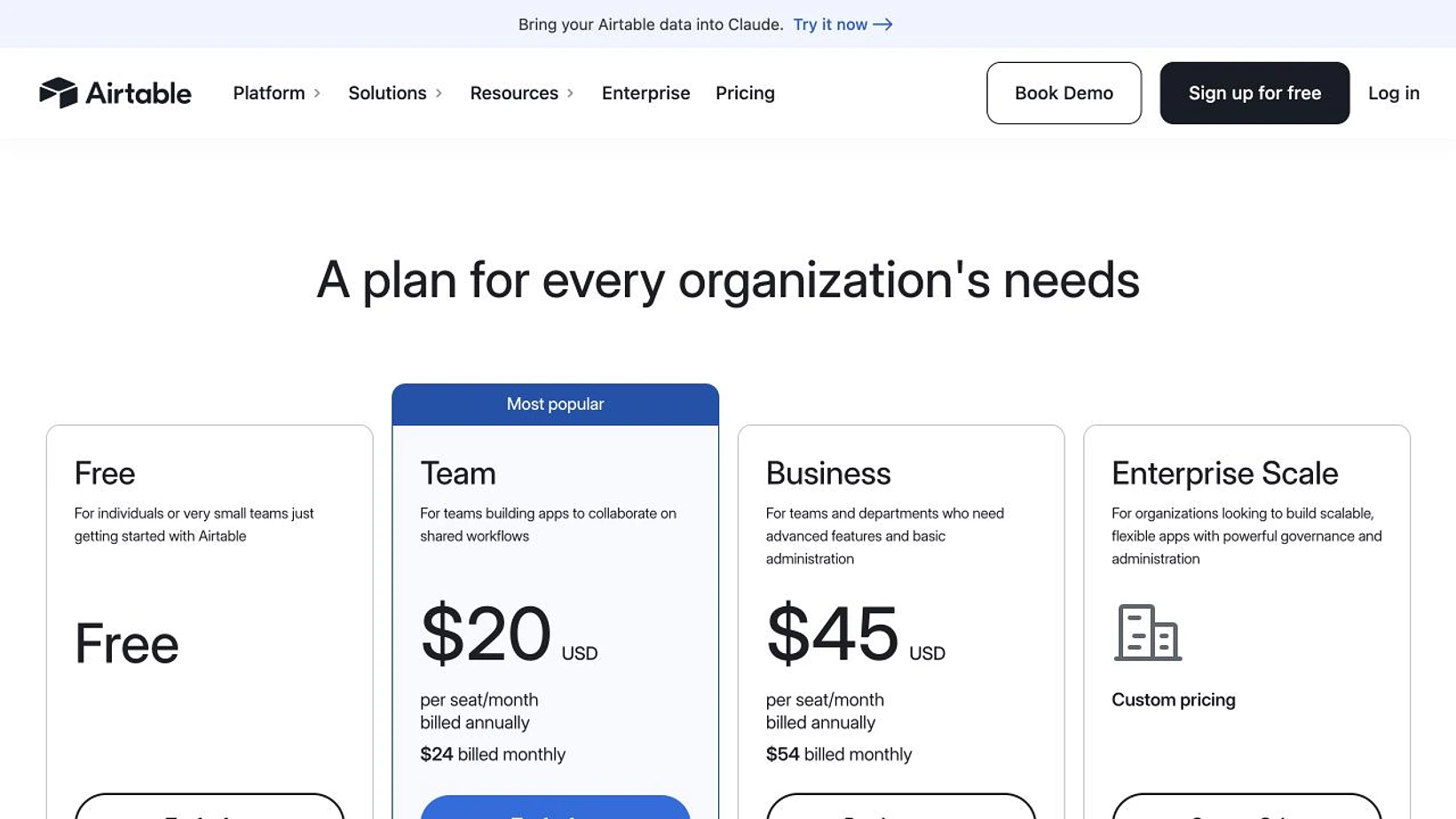Expand the Solutions menu chevron
The width and height of the screenshot is (1456, 819).
coord(439,93)
